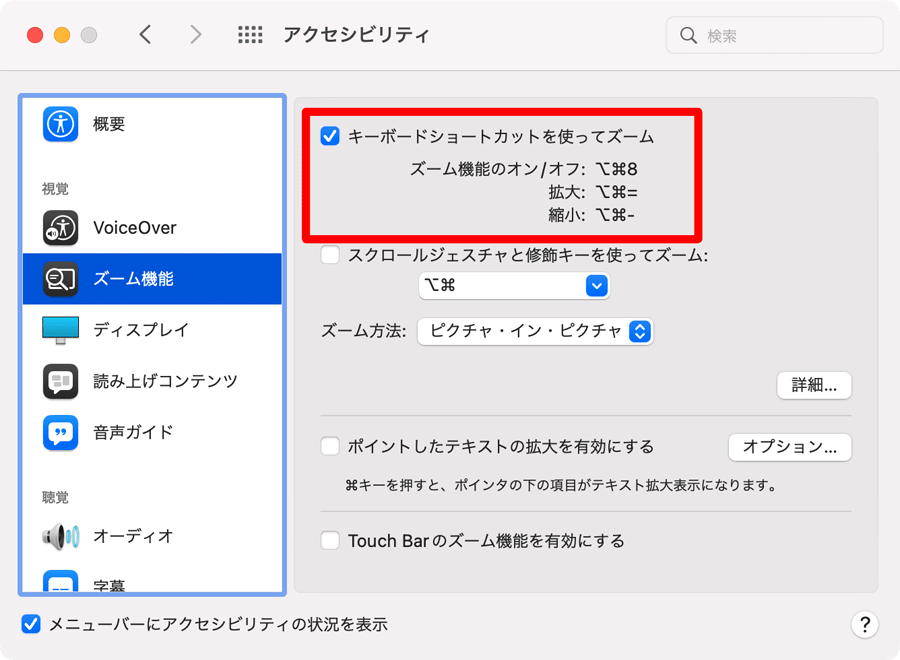
Task: Open ディスプレイ via its monitor icon
Action: 60,330
